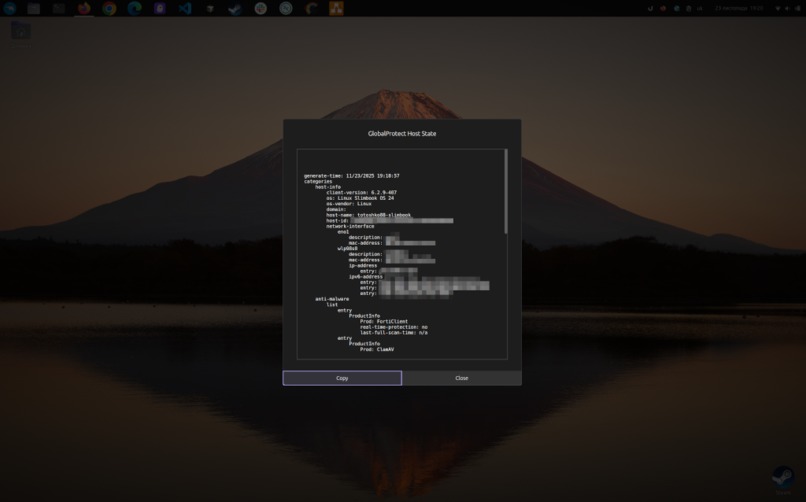The height and width of the screenshot is (502, 806).
Task: Click the 'host-name' line in host info
Action: point(369,215)
